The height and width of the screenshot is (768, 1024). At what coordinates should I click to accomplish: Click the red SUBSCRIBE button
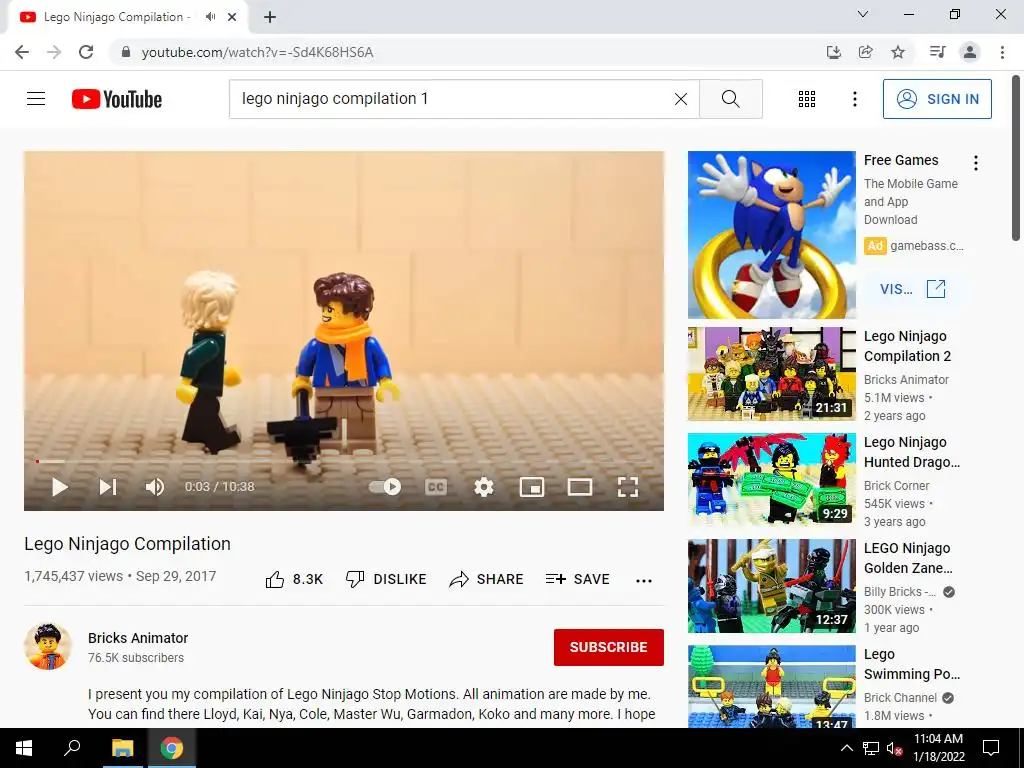click(x=609, y=647)
